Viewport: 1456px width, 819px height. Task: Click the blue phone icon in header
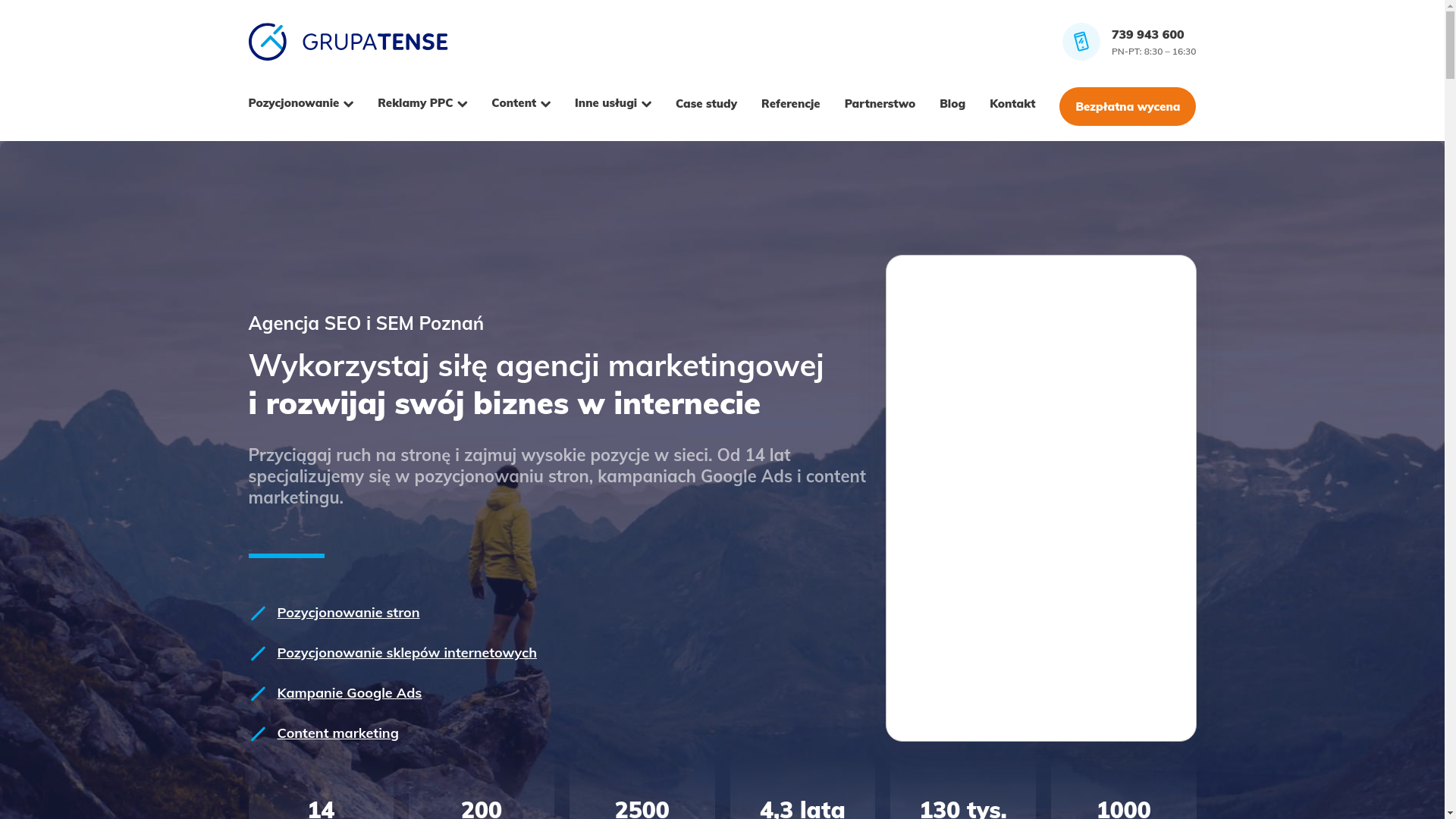pyautogui.click(x=1081, y=42)
